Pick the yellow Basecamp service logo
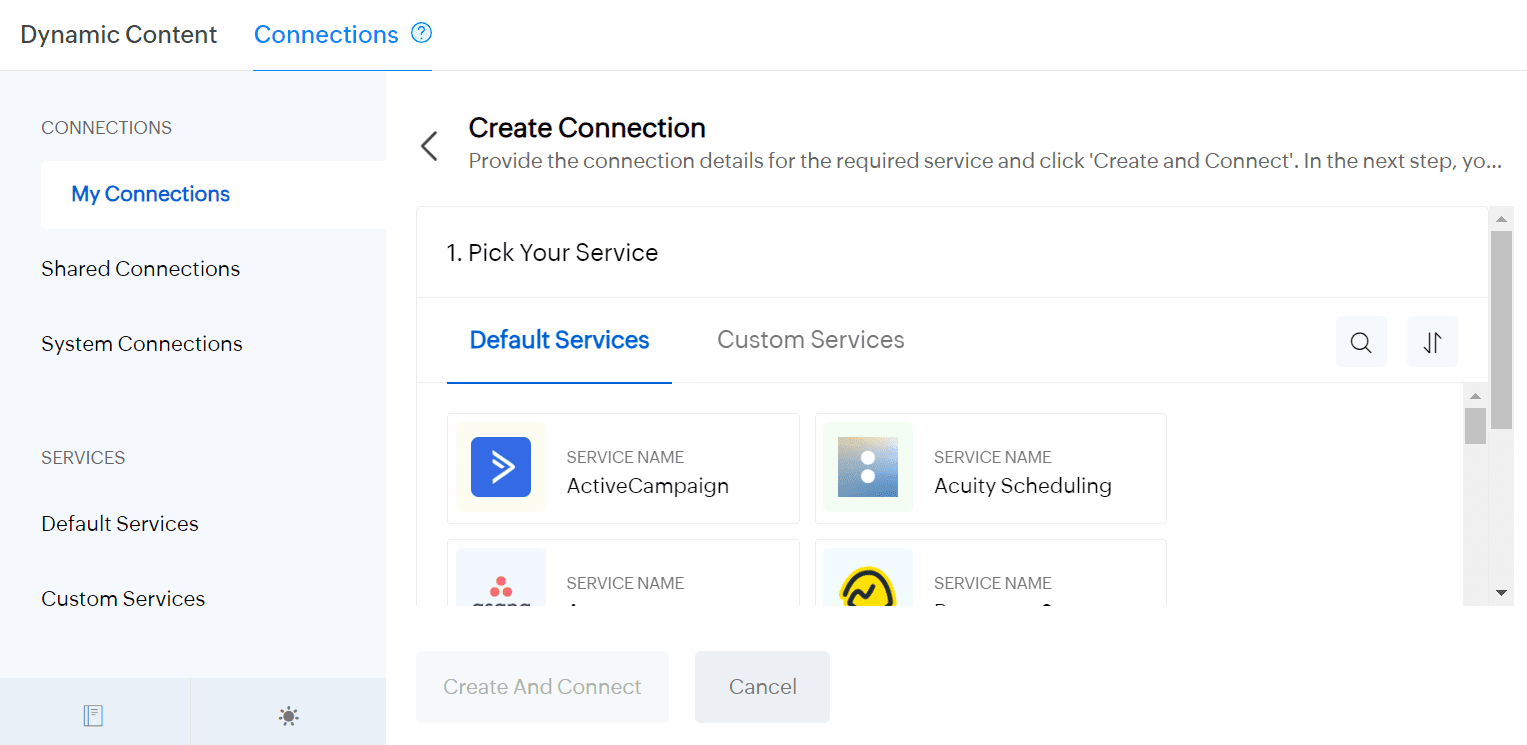1527x745 pixels. click(868, 586)
